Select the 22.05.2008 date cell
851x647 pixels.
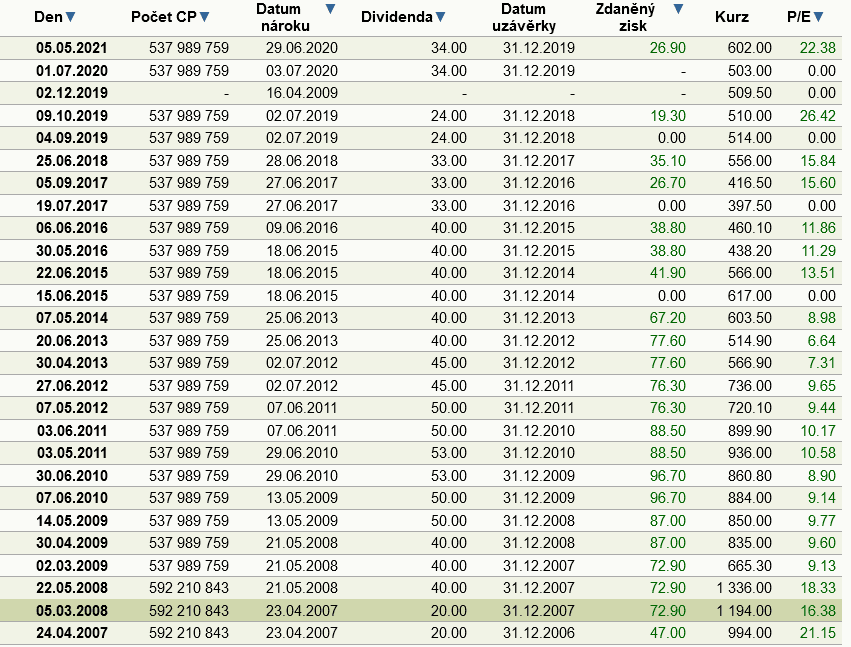(71, 587)
